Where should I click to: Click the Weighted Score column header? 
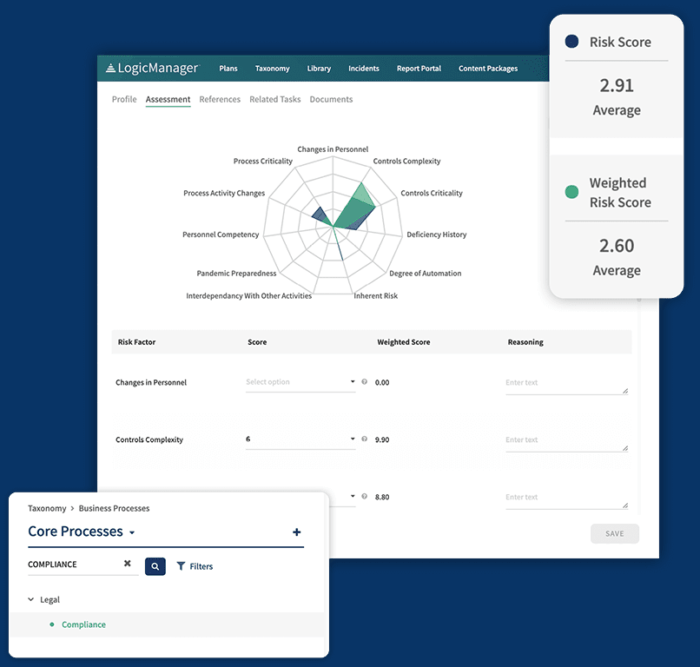[x=404, y=342]
